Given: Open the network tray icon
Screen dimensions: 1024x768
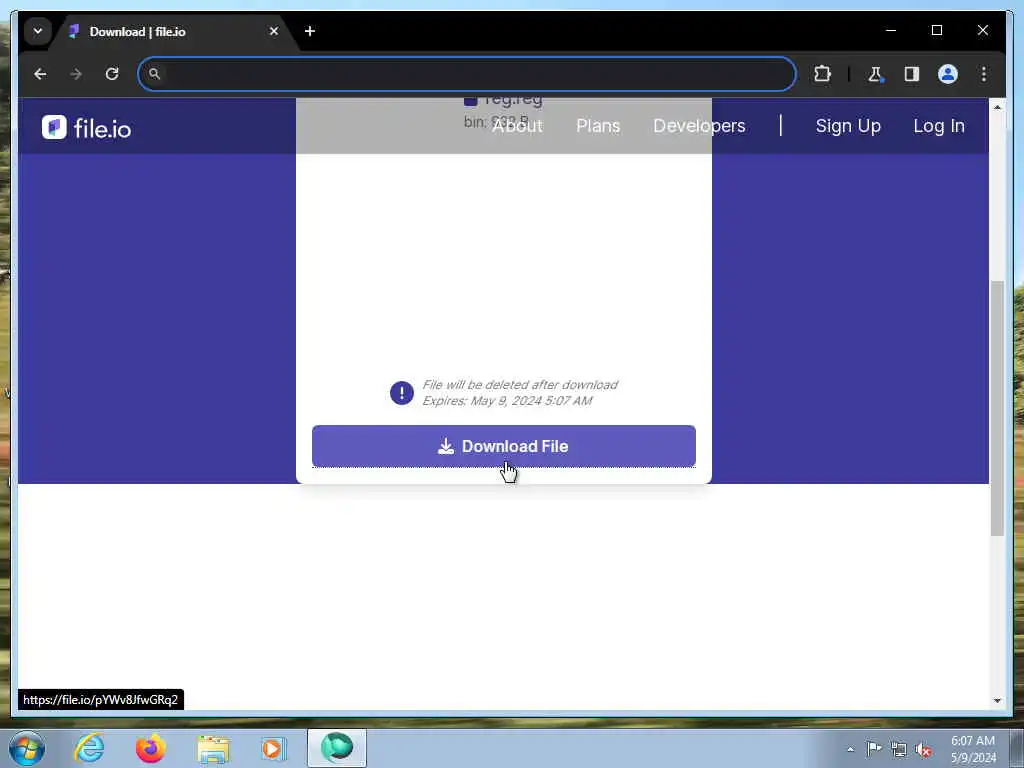Looking at the screenshot, I should (x=899, y=750).
